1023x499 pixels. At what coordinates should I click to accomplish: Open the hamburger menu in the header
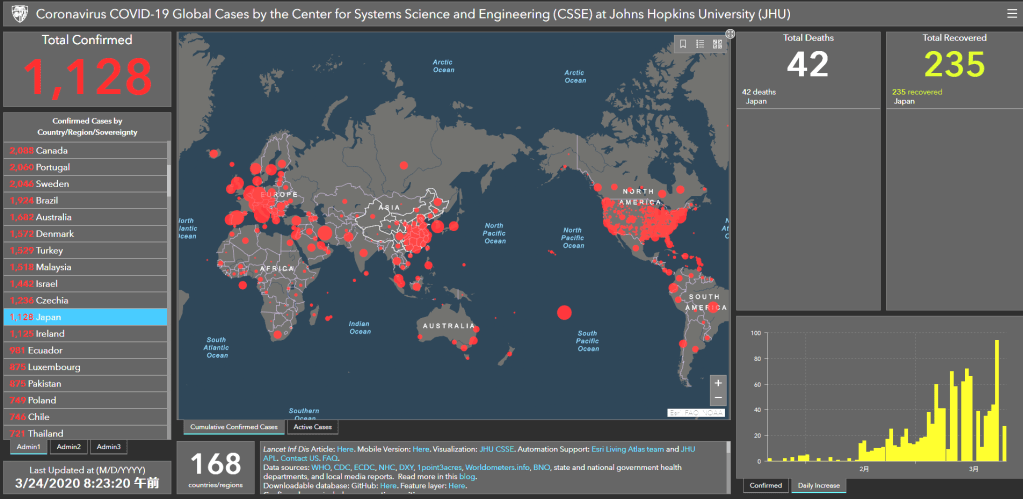(1012, 14)
